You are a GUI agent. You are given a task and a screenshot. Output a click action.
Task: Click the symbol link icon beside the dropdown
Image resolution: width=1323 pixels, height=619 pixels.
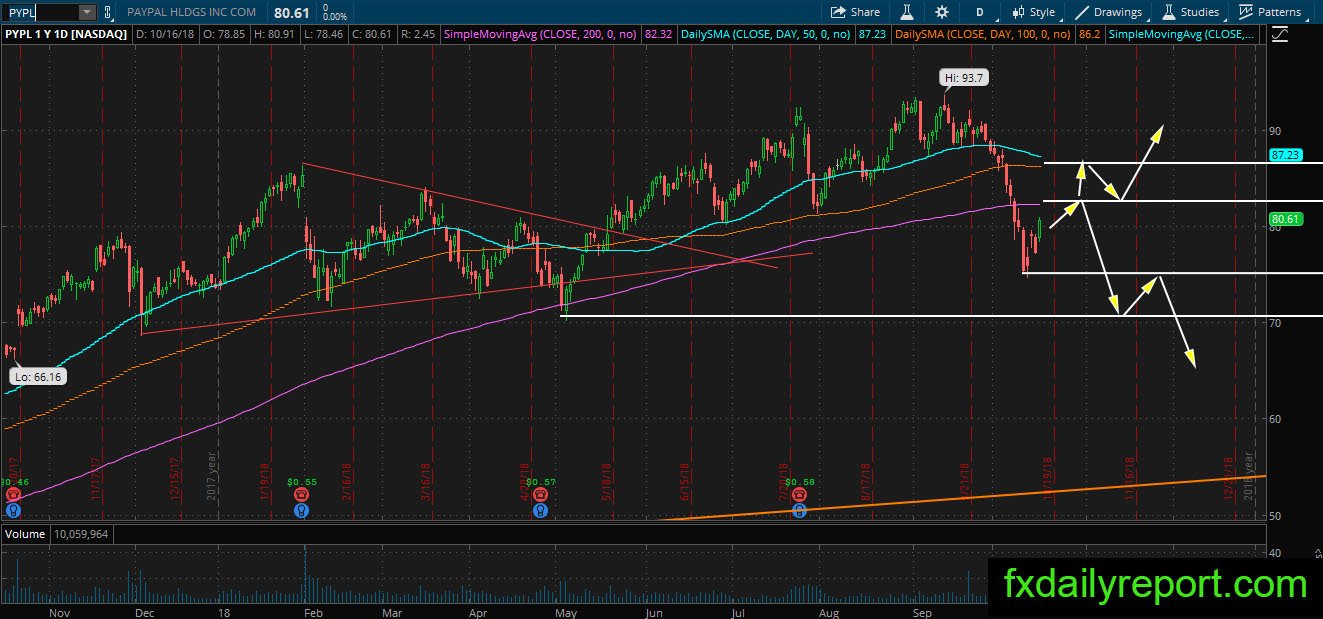pyautogui.click(x=109, y=12)
